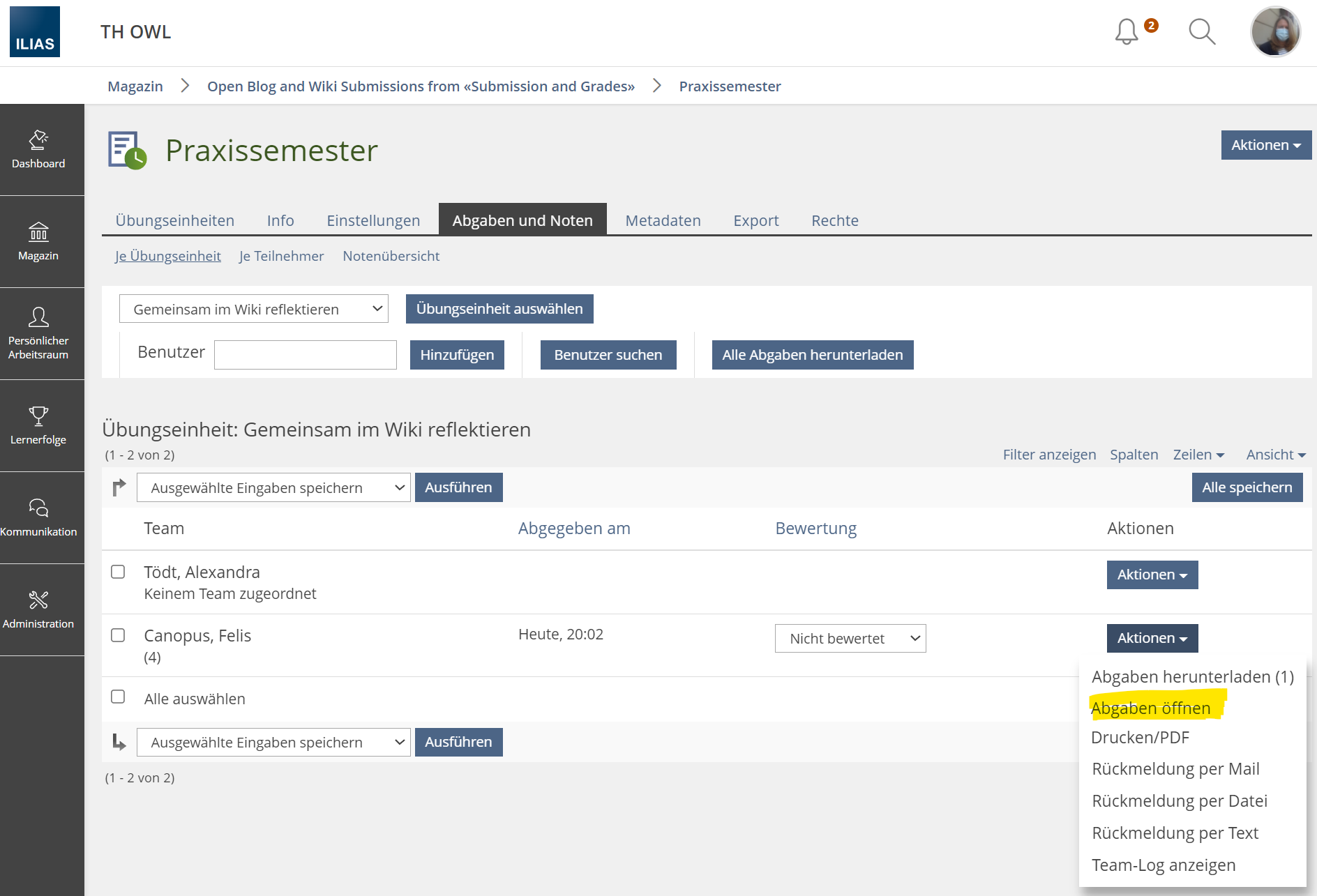Tick the checkbox for Canopus, Felis
This screenshot has width=1317, height=896.
pyautogui.click(x=118, y=635)
